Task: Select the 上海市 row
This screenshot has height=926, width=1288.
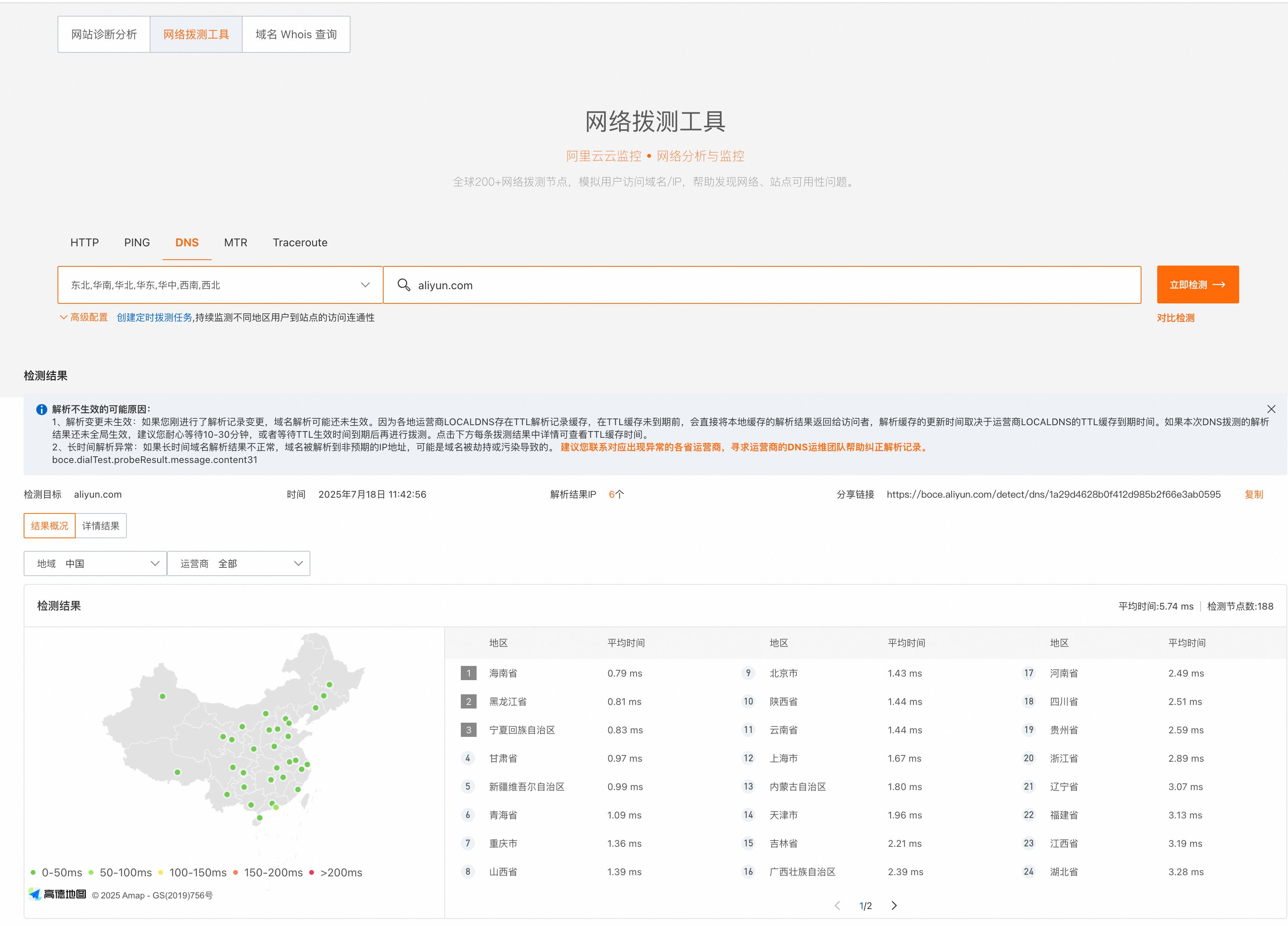Action: 865,759
